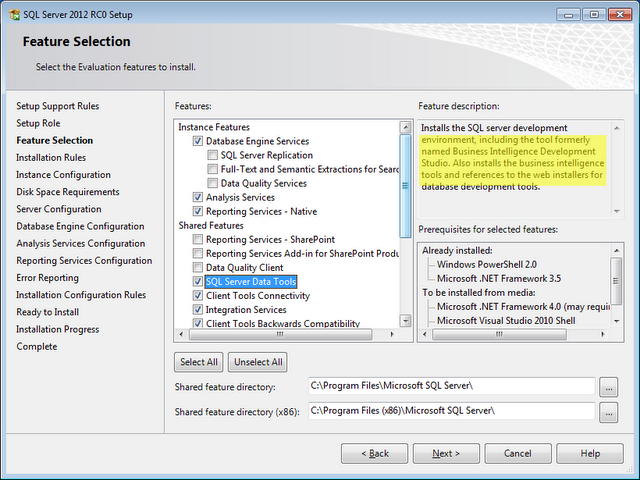The height and width of the screenshot is (480, 640).
Task: Click Features list scroll left arrow
Action: click(181, 334)
